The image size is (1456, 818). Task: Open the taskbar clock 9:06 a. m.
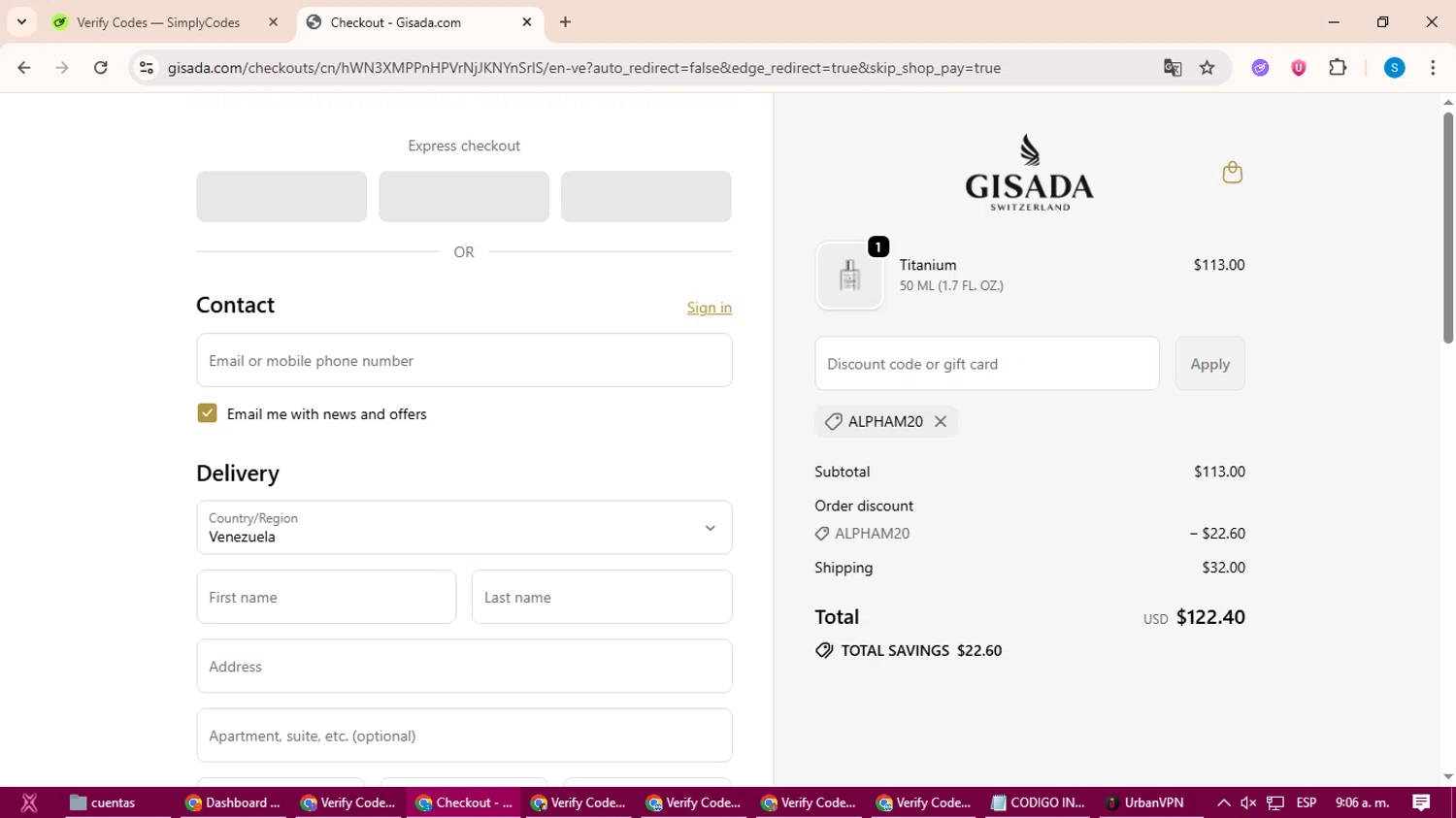pyautogui.click(x=1363, y=802)
